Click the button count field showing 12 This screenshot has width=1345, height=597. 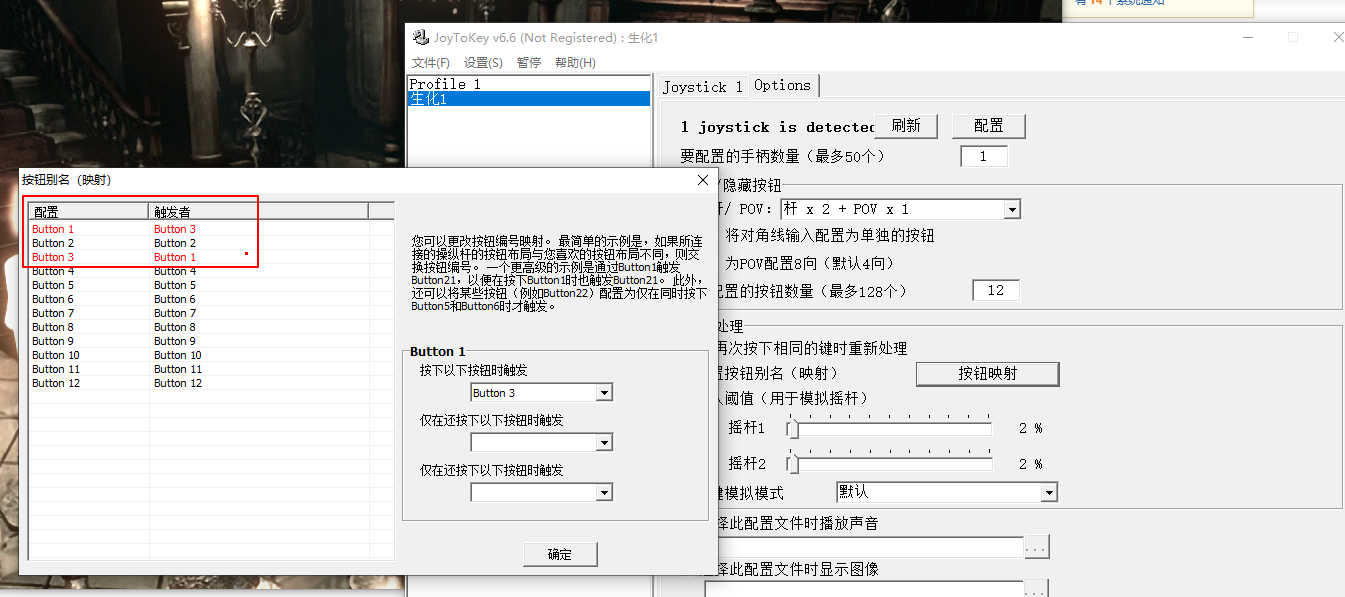pyautogui.click(x=996, y=290)
